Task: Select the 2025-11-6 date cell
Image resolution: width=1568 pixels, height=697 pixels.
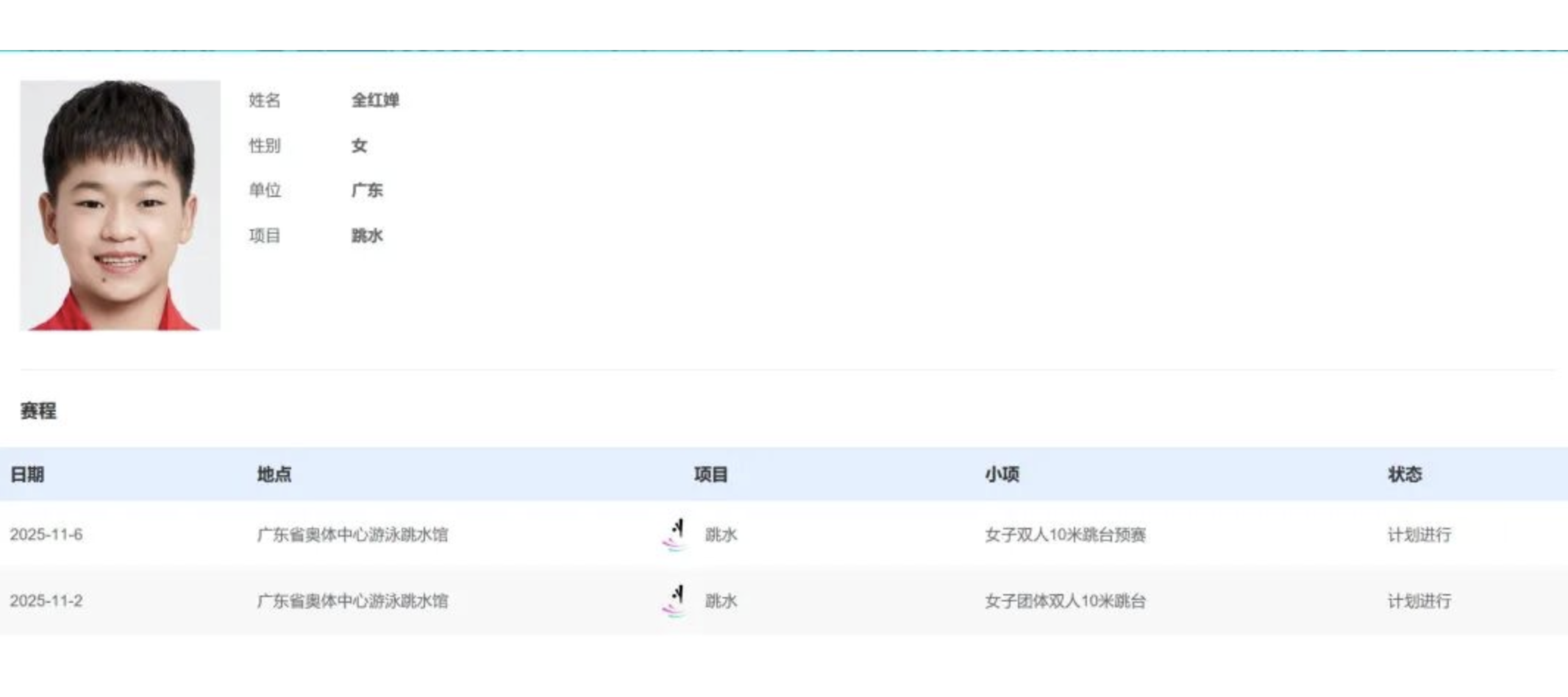Action: pos(46,535)
